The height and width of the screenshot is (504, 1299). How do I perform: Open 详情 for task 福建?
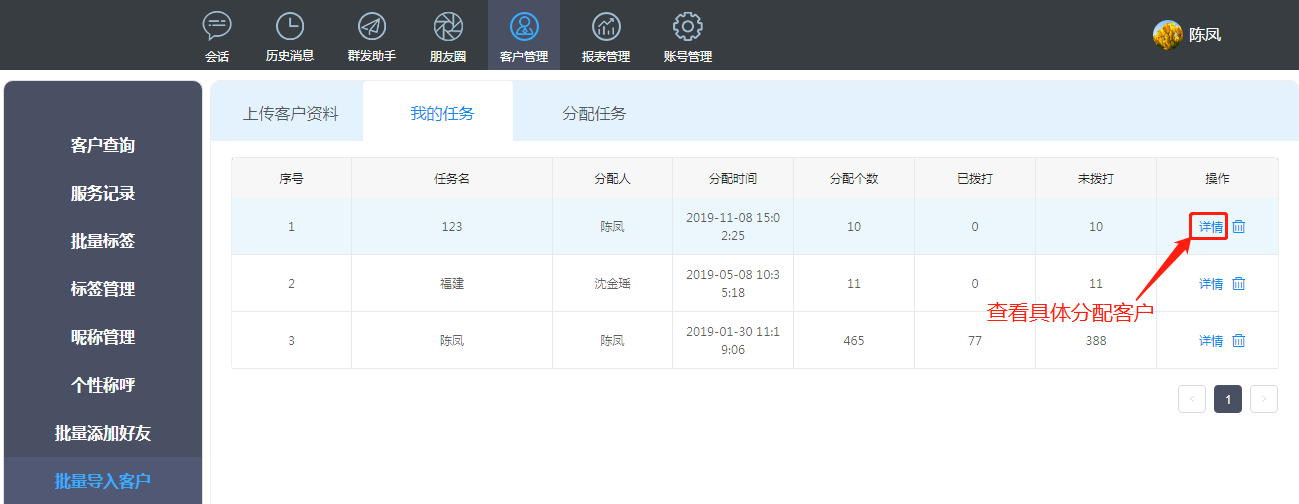[1211, 284]
